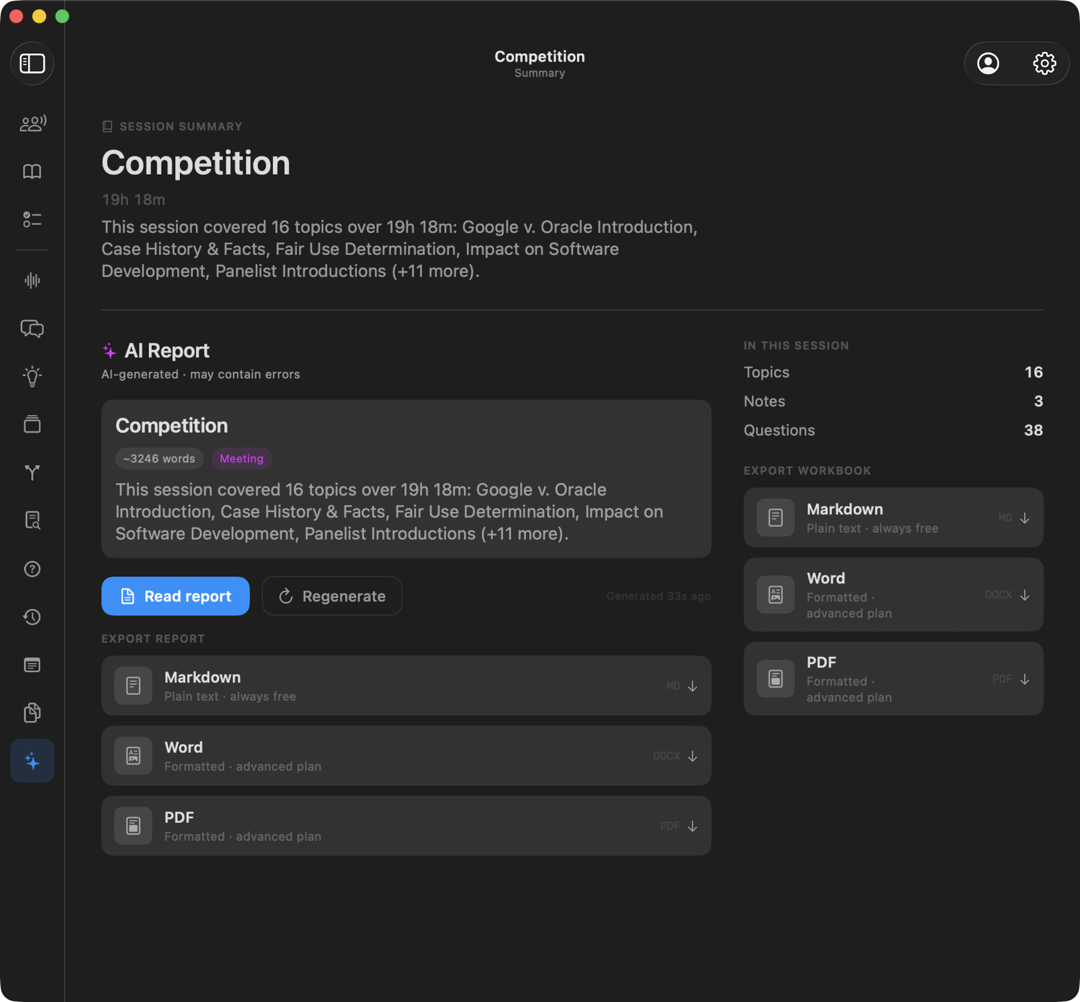Click the Regenerate button
Image resolution: width=1080 pixels, height=1002 pixels.
point(332,596)
